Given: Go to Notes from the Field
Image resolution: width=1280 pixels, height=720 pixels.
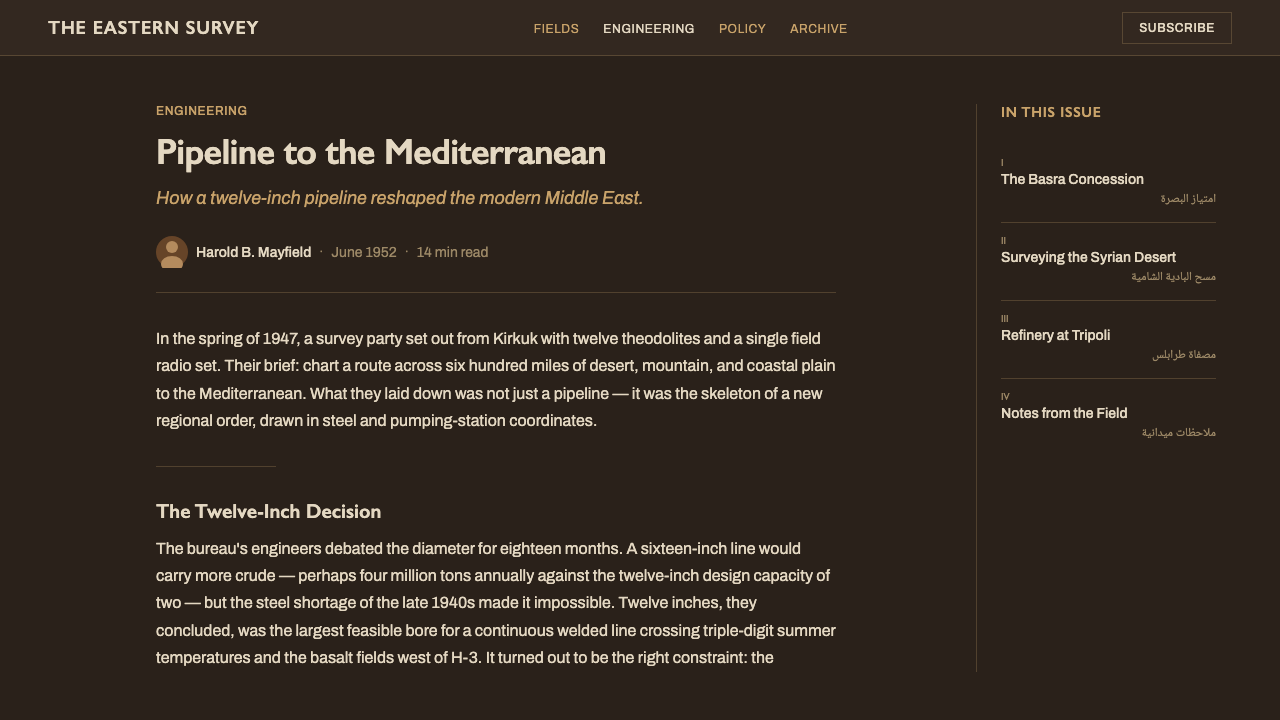Looking at the screenshot, I should click(x=1064, y=413).
